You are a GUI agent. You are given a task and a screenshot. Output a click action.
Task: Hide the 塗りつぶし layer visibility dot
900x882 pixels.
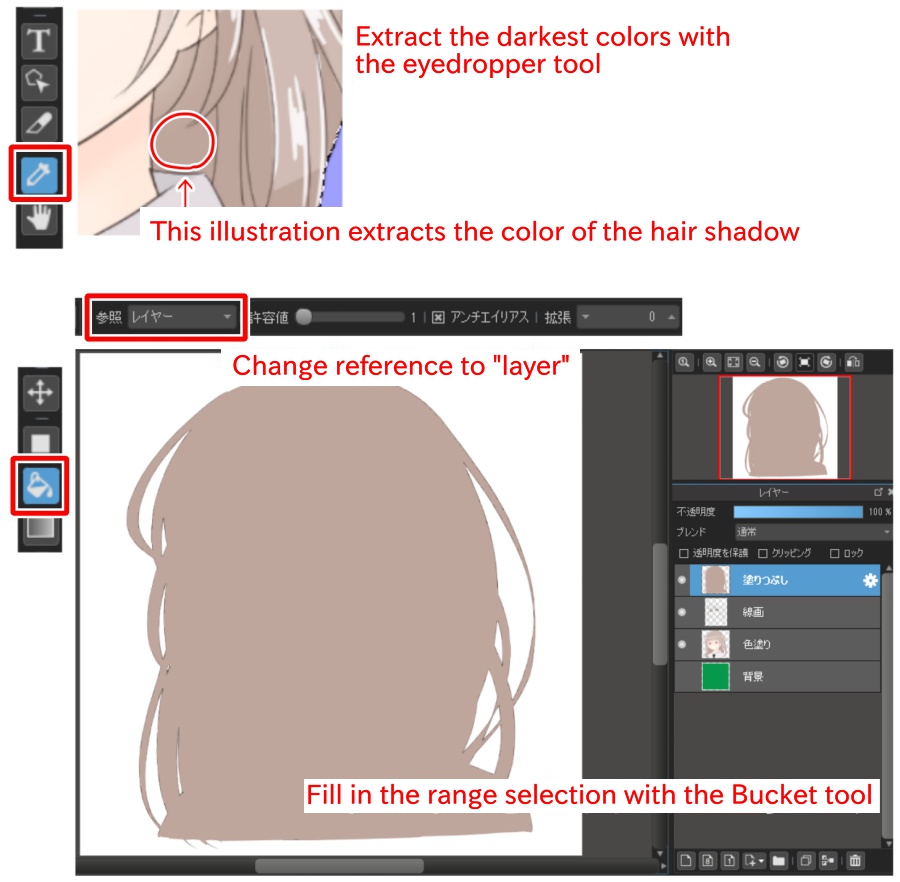(682, 580)
